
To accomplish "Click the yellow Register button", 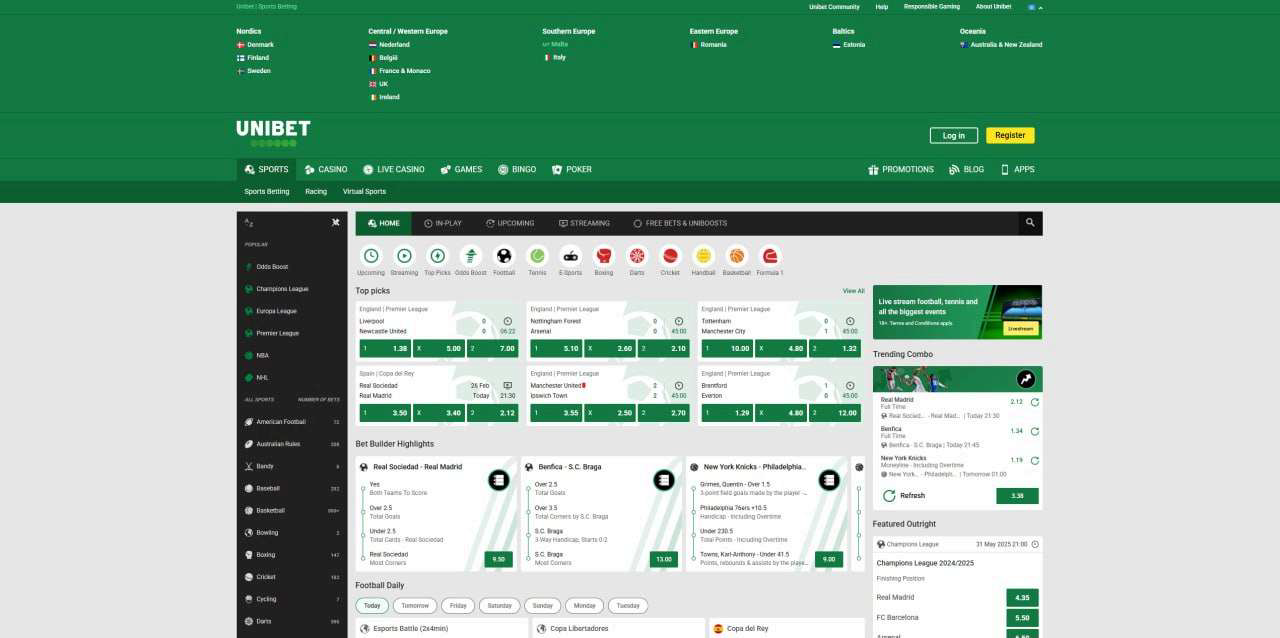I will click(1010, 136).
